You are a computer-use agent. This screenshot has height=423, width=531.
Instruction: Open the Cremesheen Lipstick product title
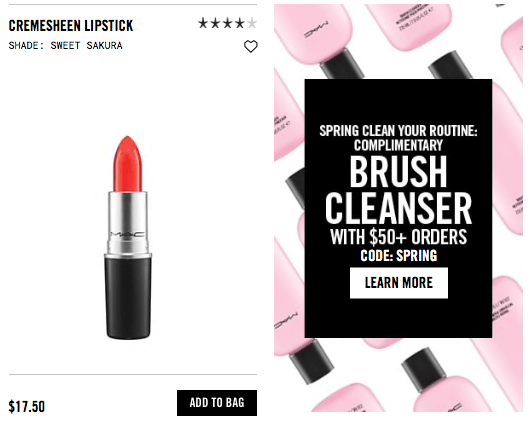[71, 26]
